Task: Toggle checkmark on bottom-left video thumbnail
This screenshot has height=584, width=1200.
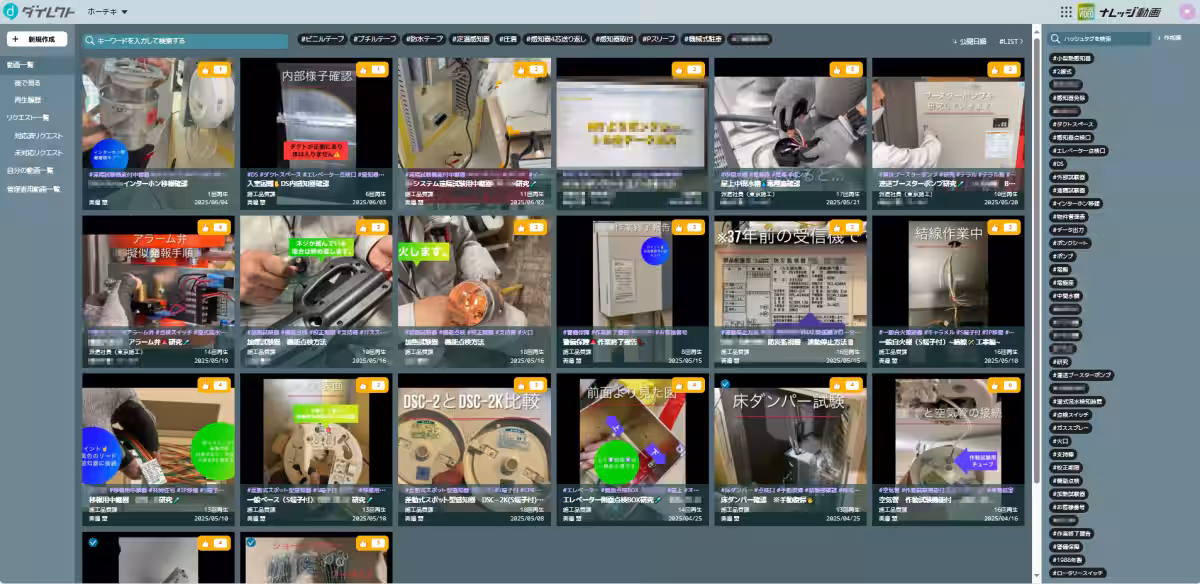Action: pos(92,541)
